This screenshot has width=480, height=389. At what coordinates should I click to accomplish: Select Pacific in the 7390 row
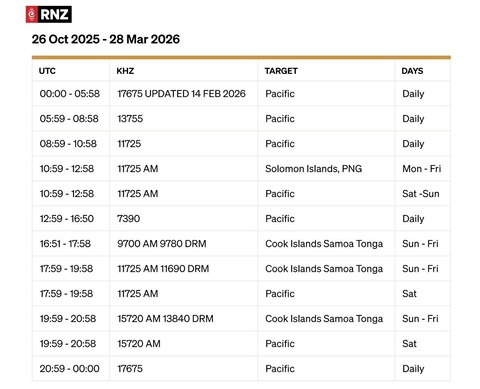click(280, 219)
